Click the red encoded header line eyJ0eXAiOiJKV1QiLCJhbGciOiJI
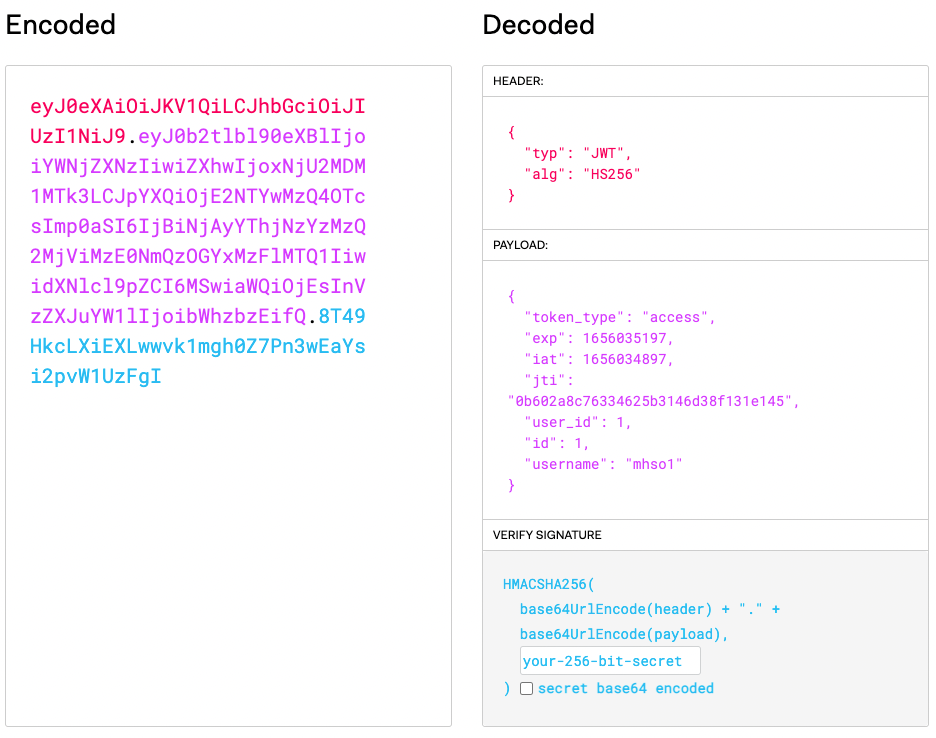The image size is (936, 738). 198,106
